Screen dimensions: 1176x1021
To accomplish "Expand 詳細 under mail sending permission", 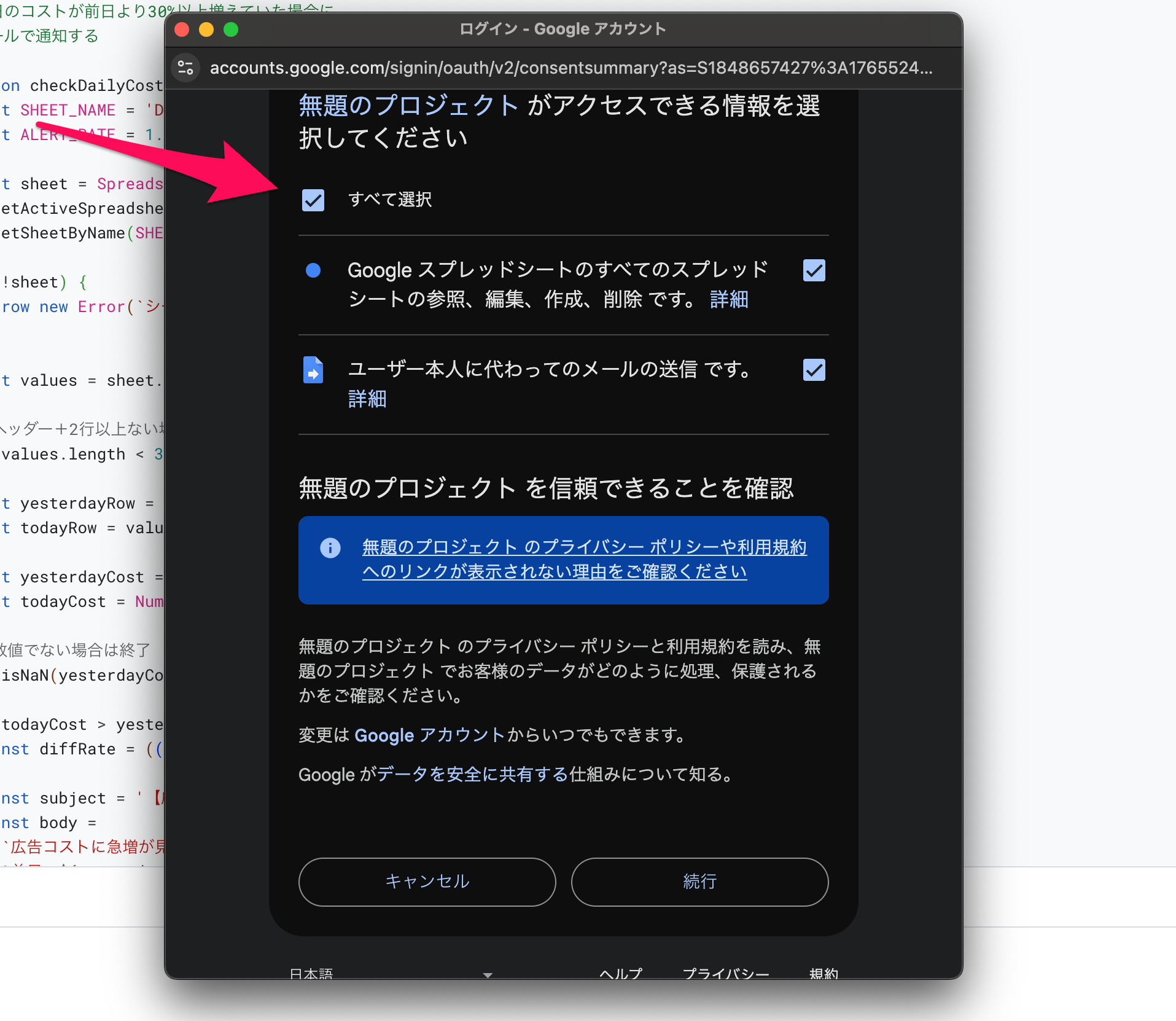I will (367, 399).
